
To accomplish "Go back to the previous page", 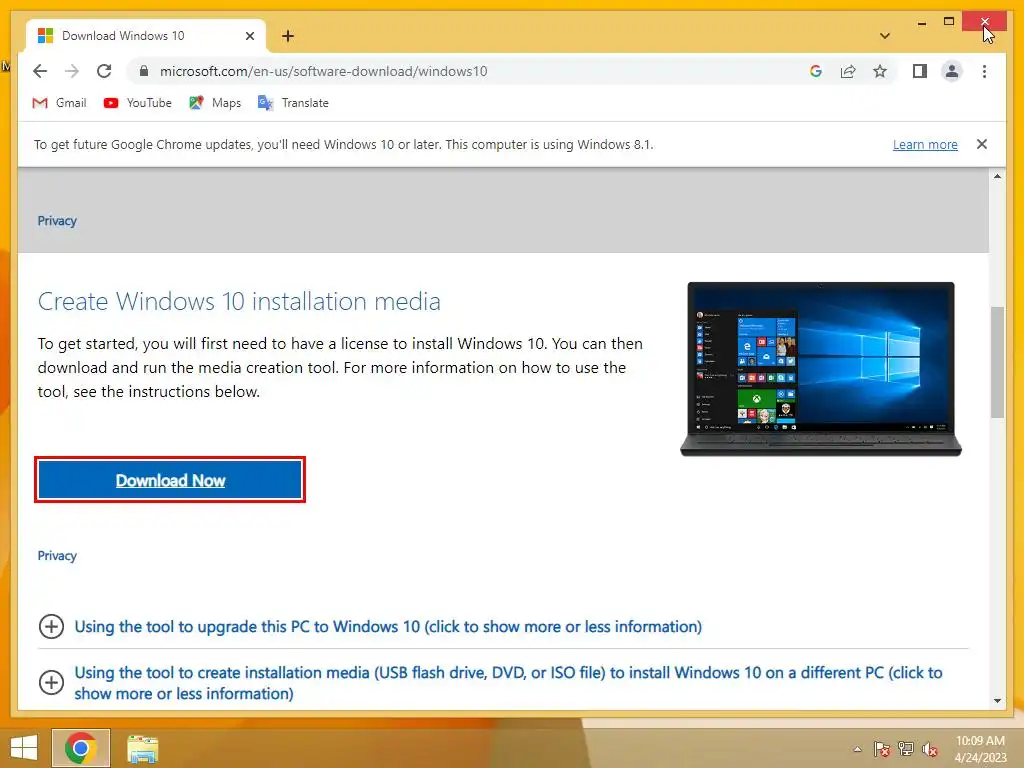I will coord(40,71).
